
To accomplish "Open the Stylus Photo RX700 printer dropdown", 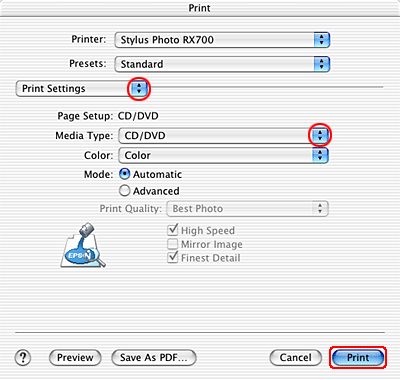I will [x=222, y=40].
